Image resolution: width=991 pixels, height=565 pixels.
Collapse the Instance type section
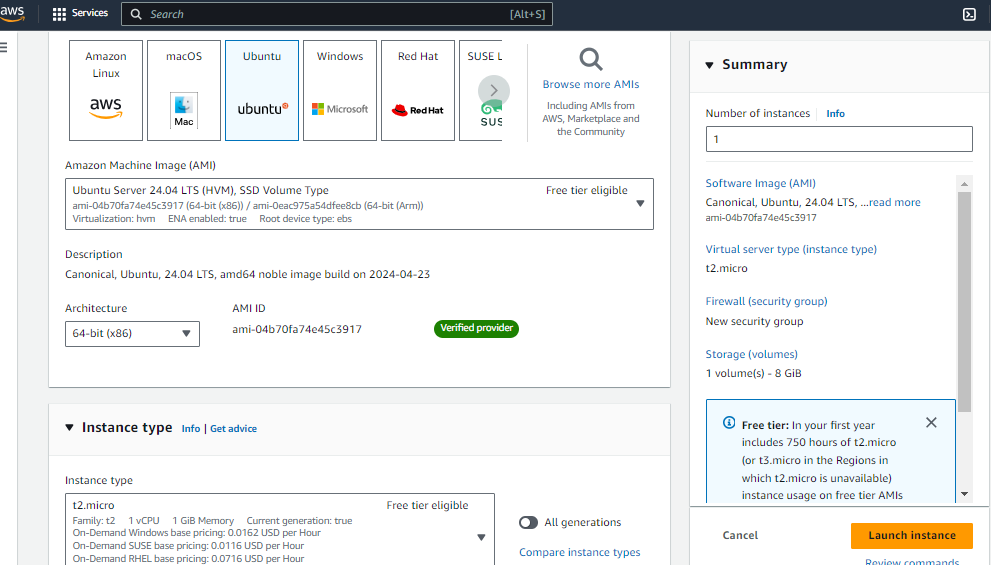coord(70,428)
